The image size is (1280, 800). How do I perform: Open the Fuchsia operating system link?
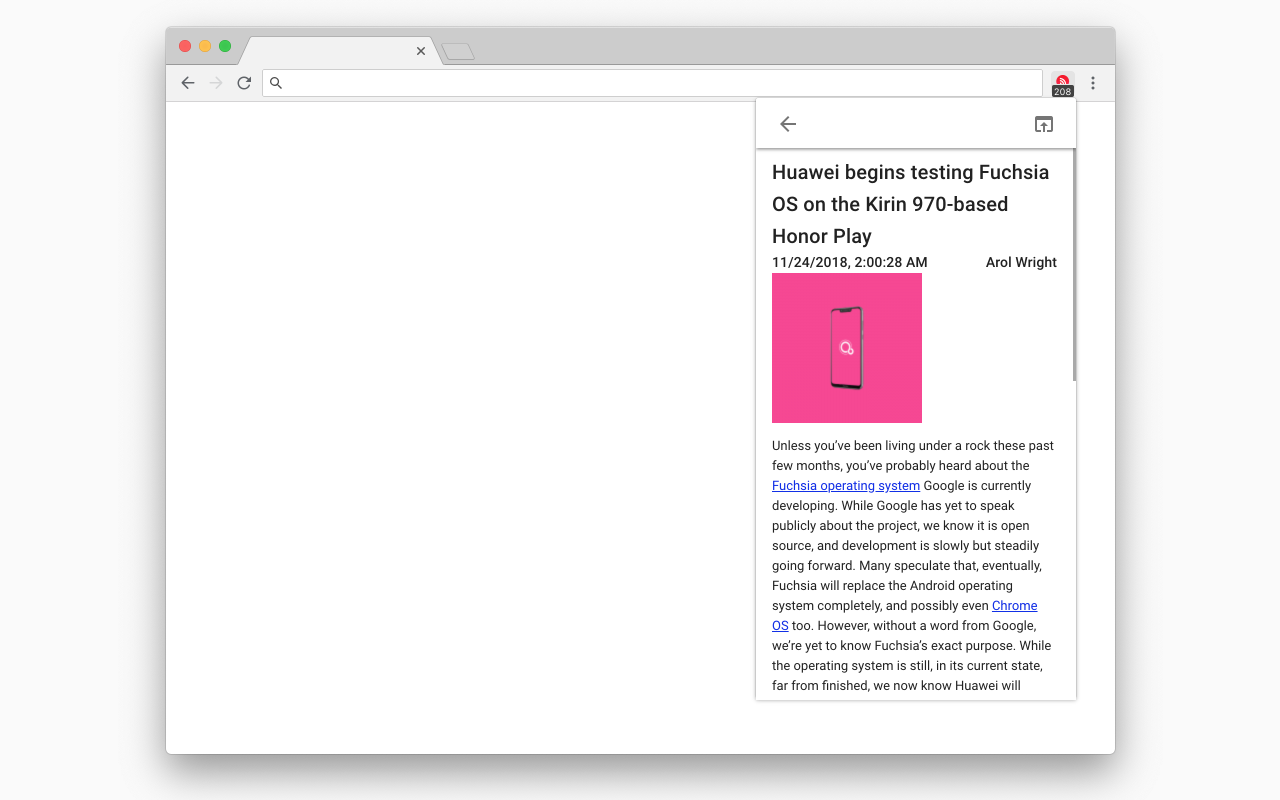[846, 486]
